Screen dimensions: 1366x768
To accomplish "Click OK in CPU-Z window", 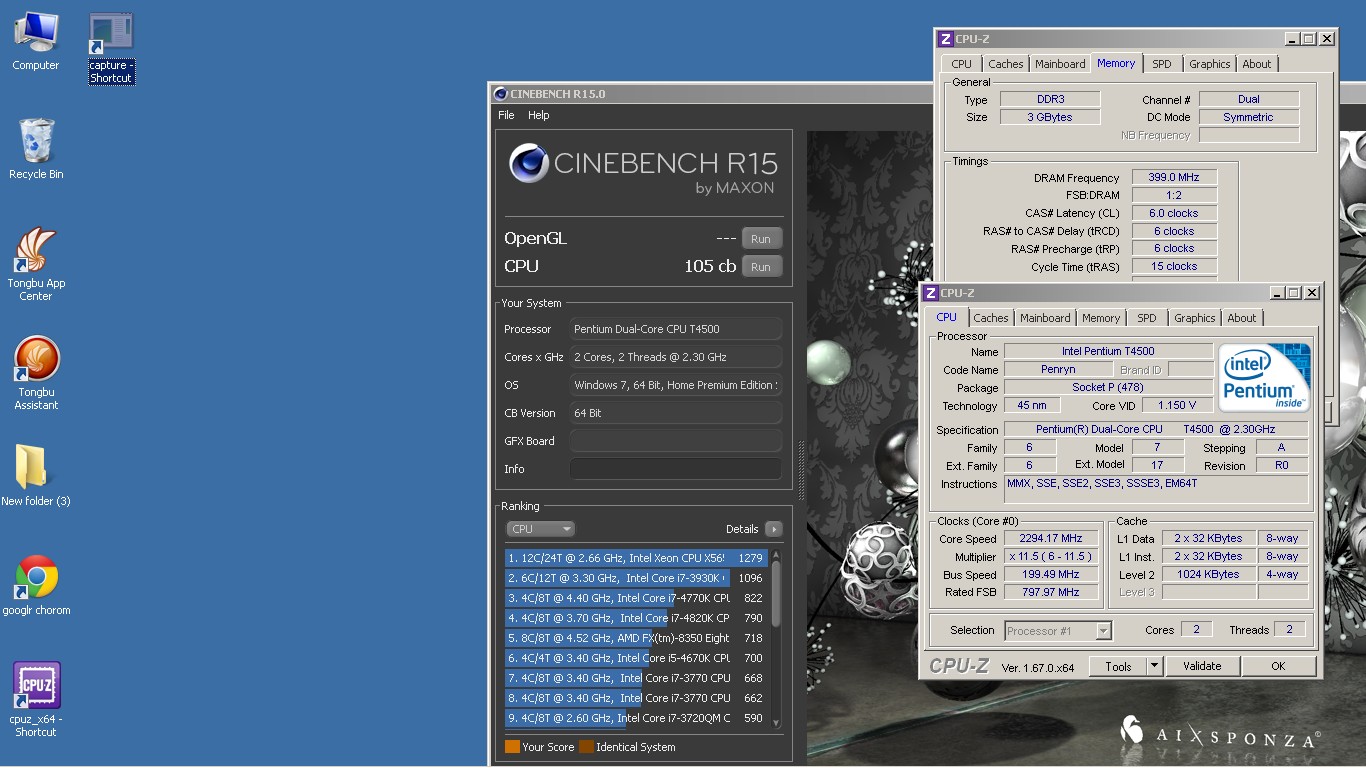I will (1278, 666).
